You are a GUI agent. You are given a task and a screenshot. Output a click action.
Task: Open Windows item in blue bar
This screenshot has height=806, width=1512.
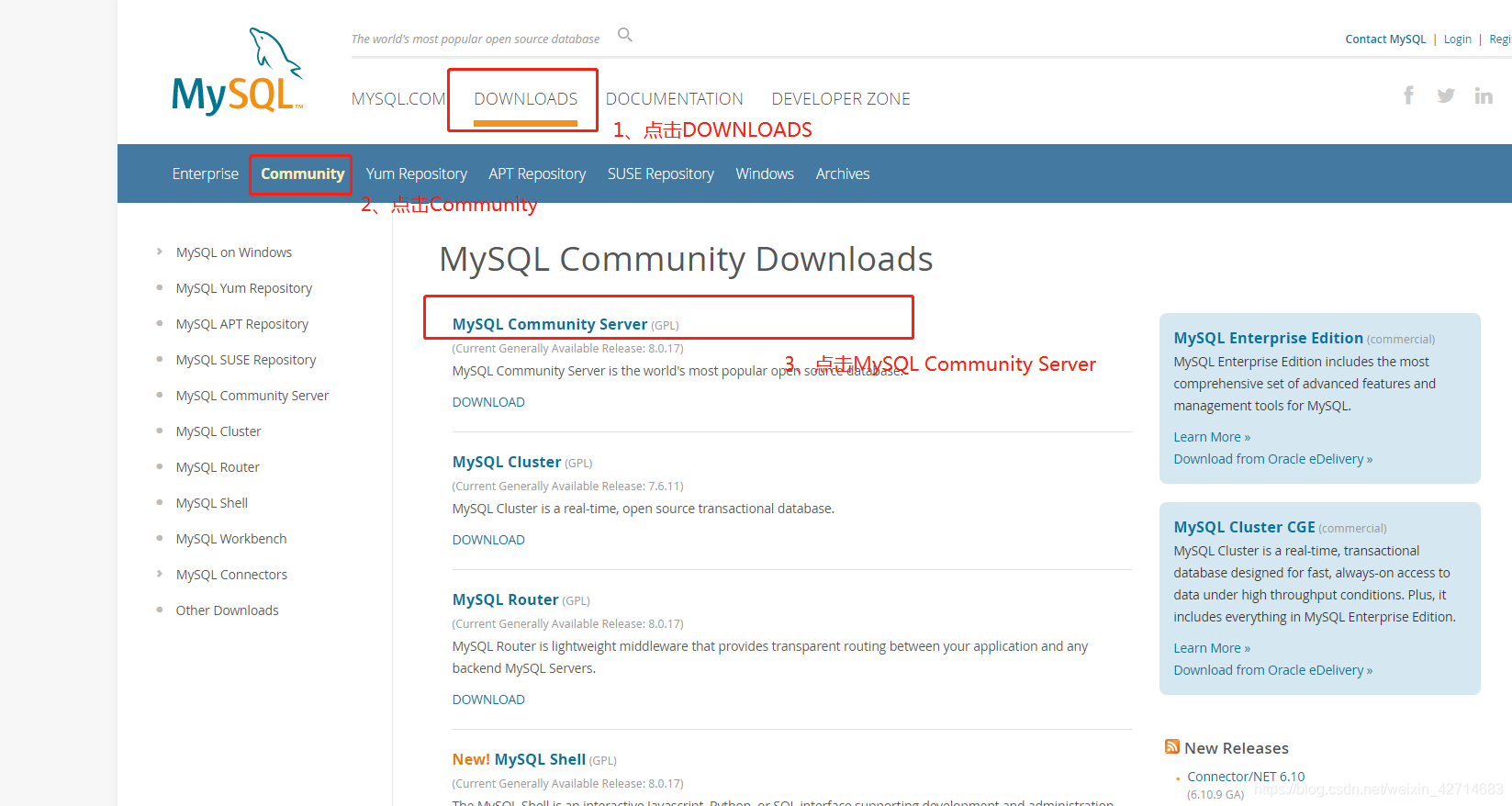pyautogui.click(x=765, y=174)
